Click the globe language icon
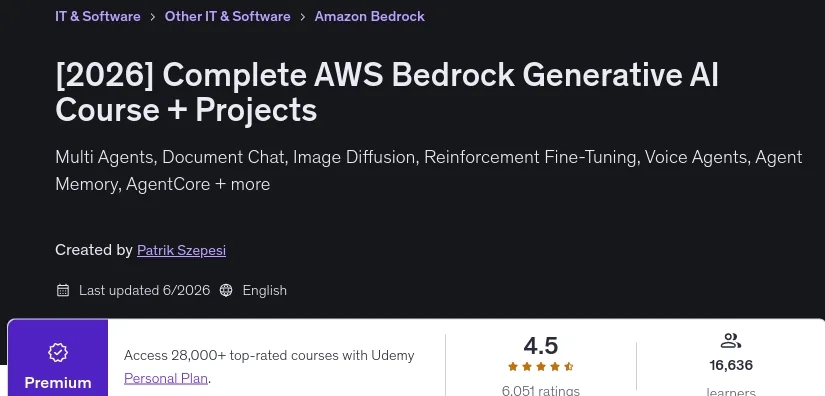Image resolution: width=825 pixels, height=396 pixels. [x=226, y=290]
